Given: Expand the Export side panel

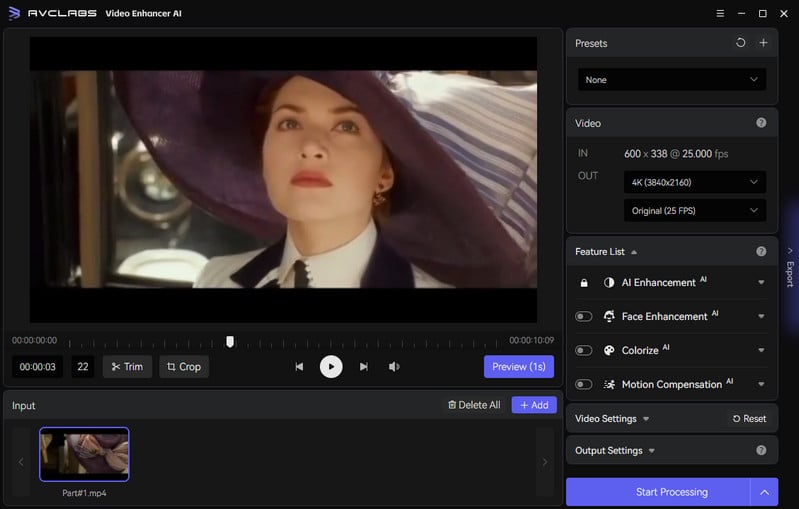Looking at the screenshot, I should (790, 267).
